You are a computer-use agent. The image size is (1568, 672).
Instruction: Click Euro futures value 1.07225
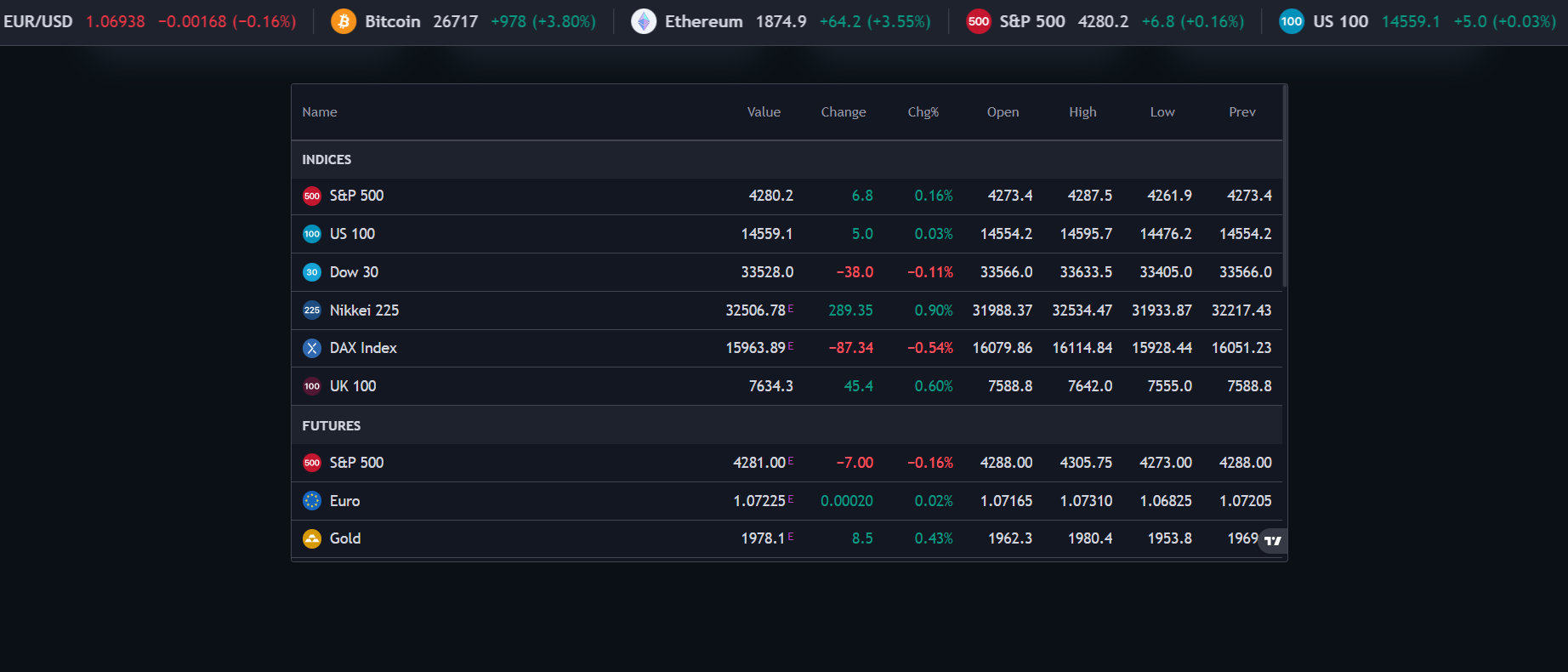tap(759, 501)
